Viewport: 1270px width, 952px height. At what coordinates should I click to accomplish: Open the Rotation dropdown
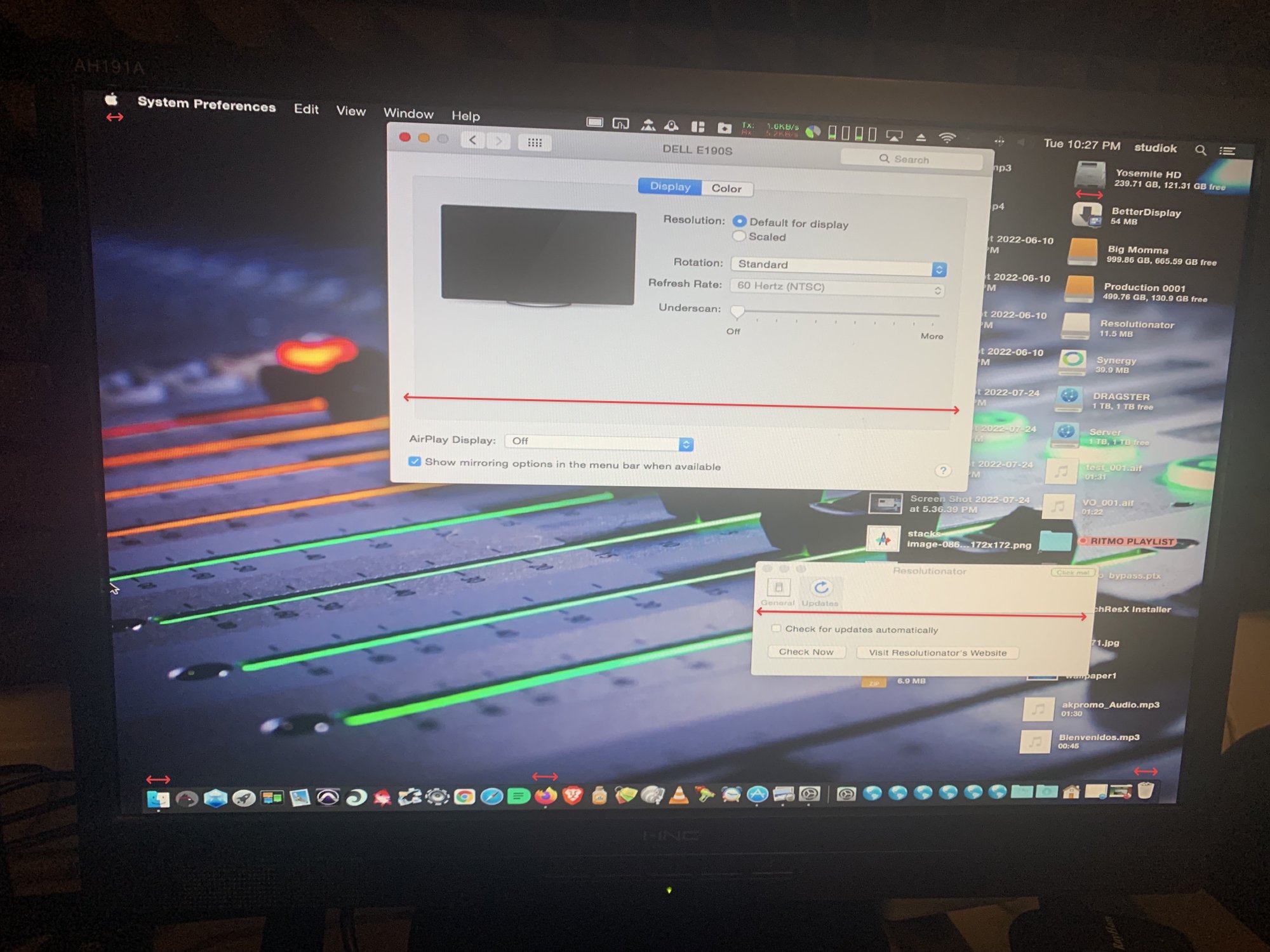pos(838,265)
